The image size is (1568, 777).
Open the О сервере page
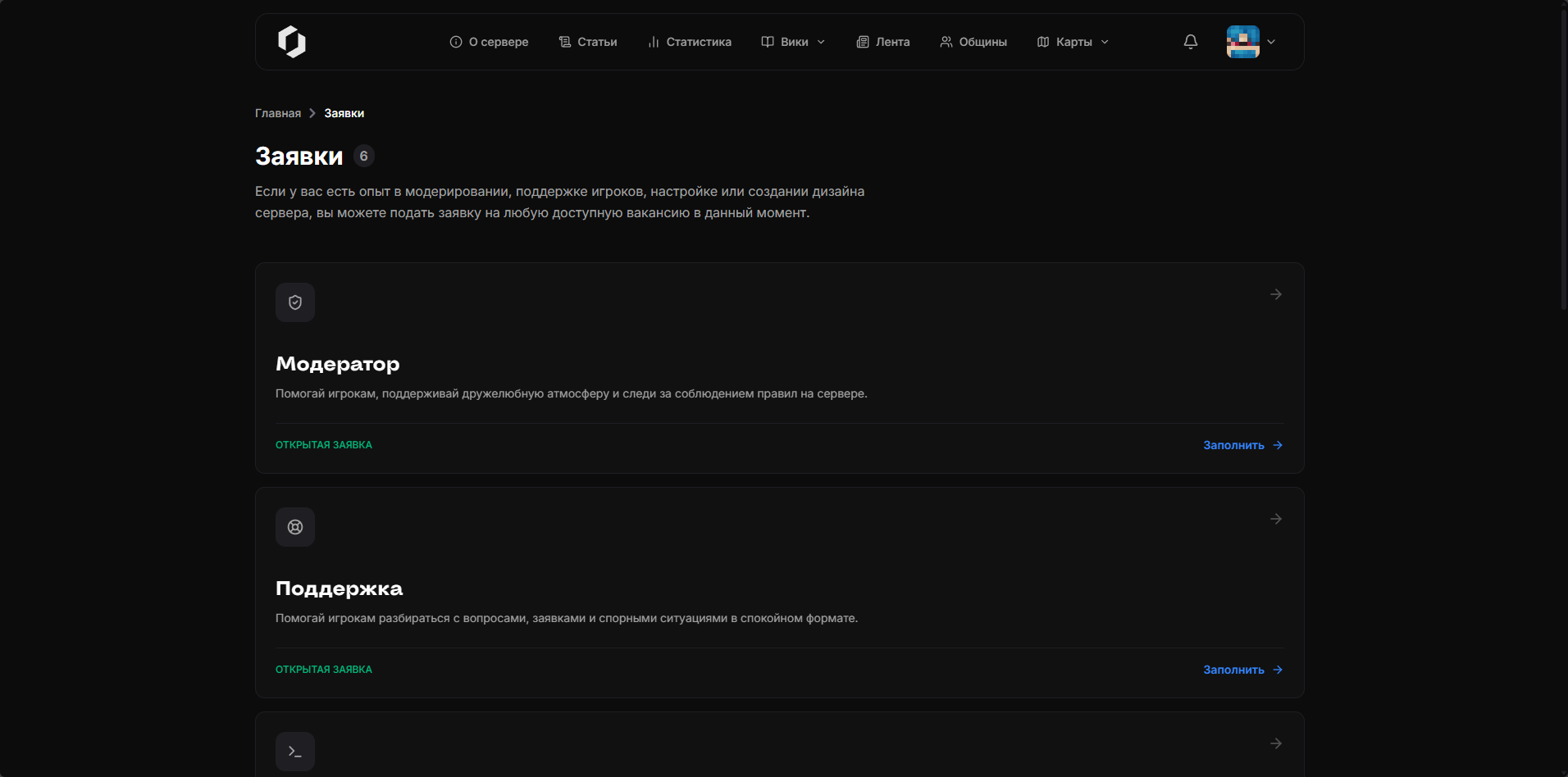point(490,42)
